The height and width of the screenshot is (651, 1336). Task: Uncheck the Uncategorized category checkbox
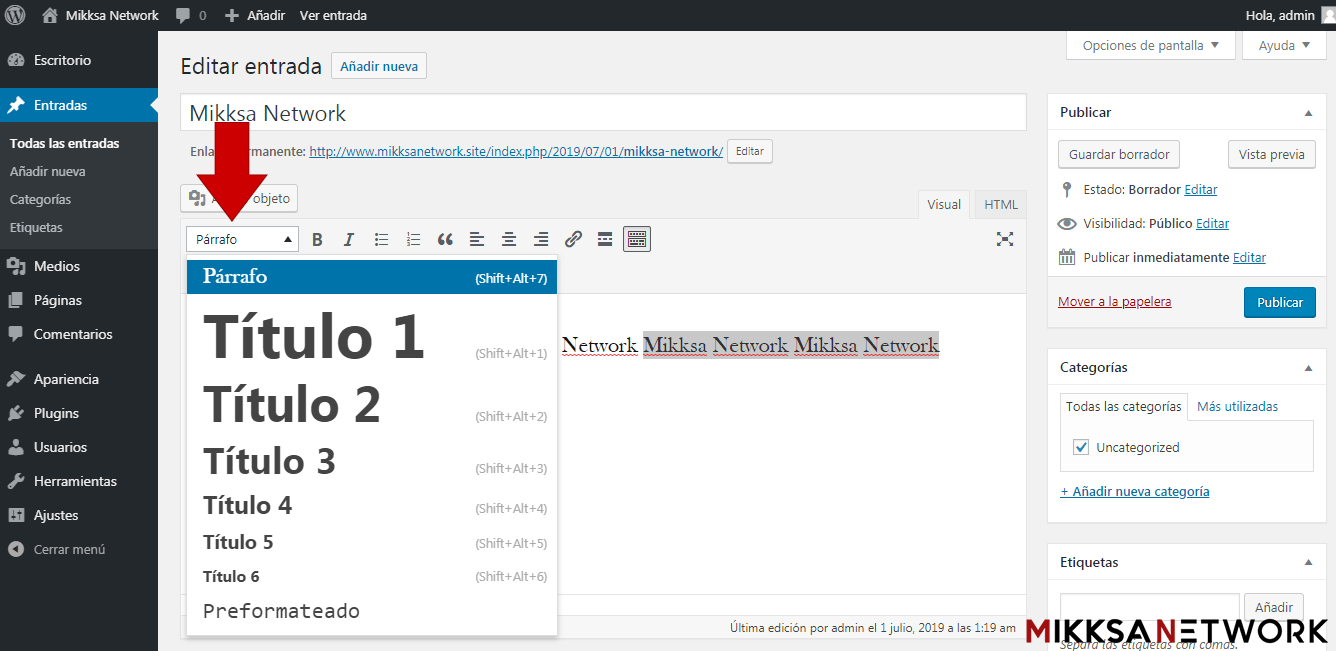1081,447
